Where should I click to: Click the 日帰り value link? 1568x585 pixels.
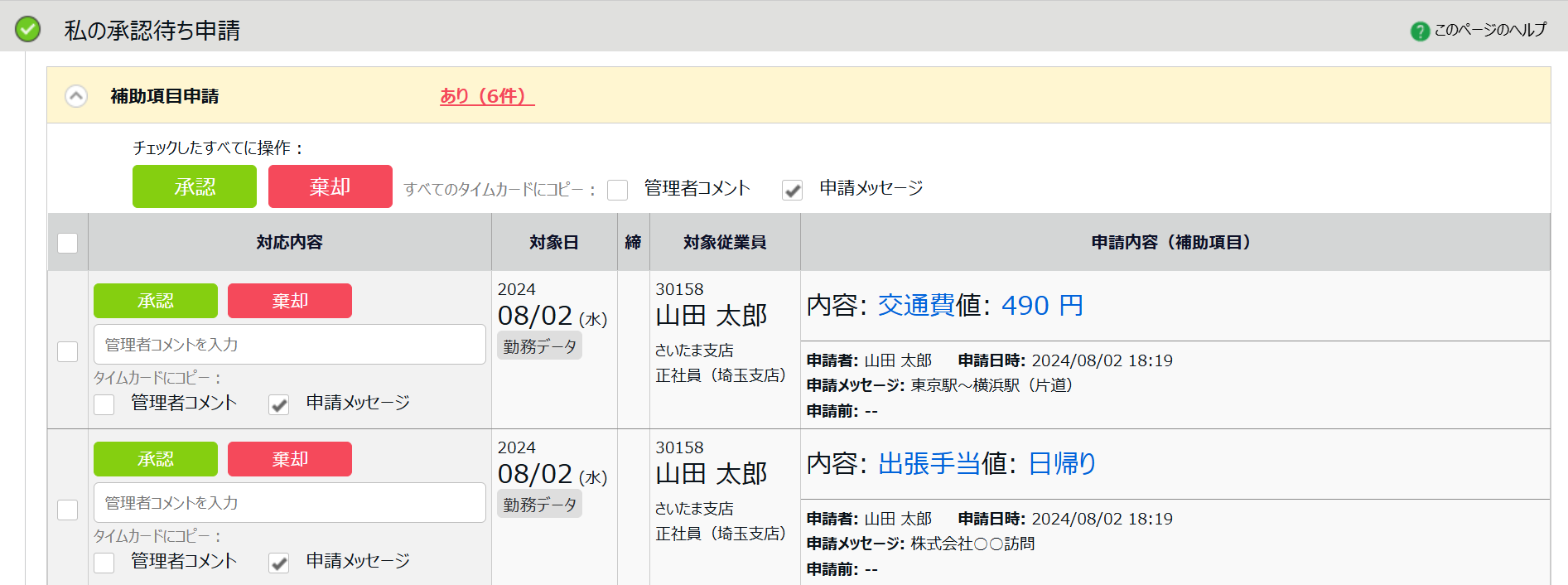coord(1062,463)
